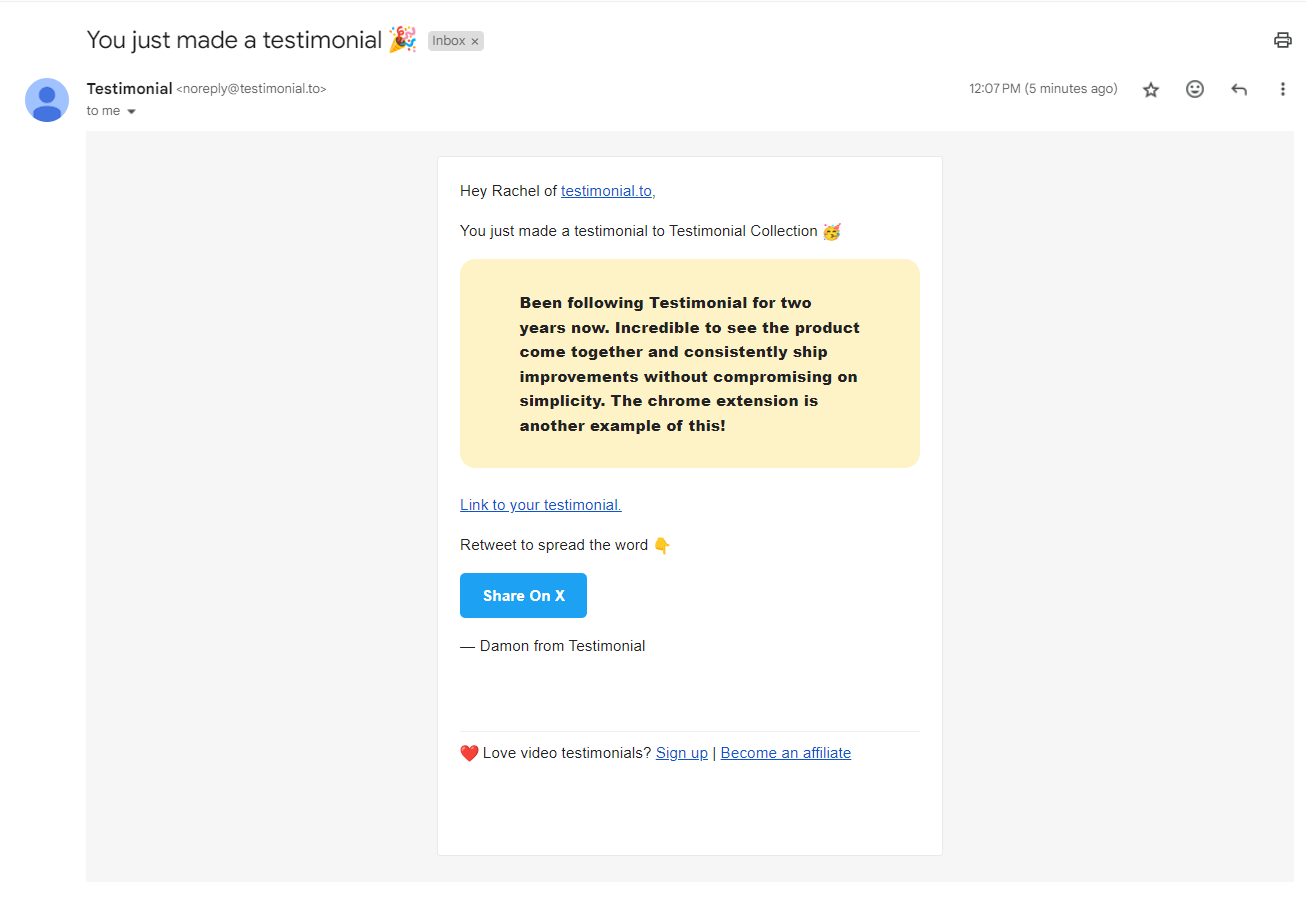Click the sender name Testimonial

[130, 88]
